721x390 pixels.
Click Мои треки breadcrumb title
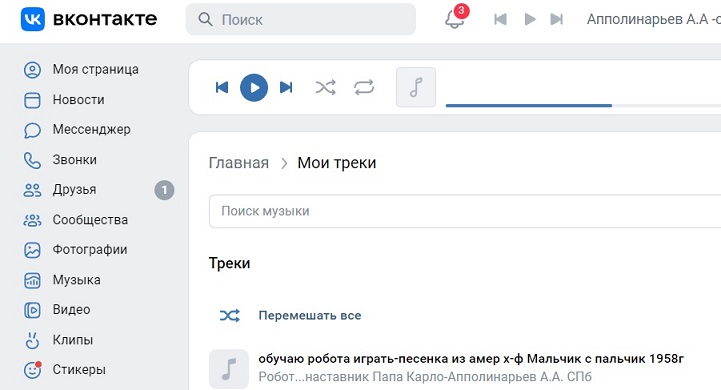pyautogui.click(x=337, y=163)
